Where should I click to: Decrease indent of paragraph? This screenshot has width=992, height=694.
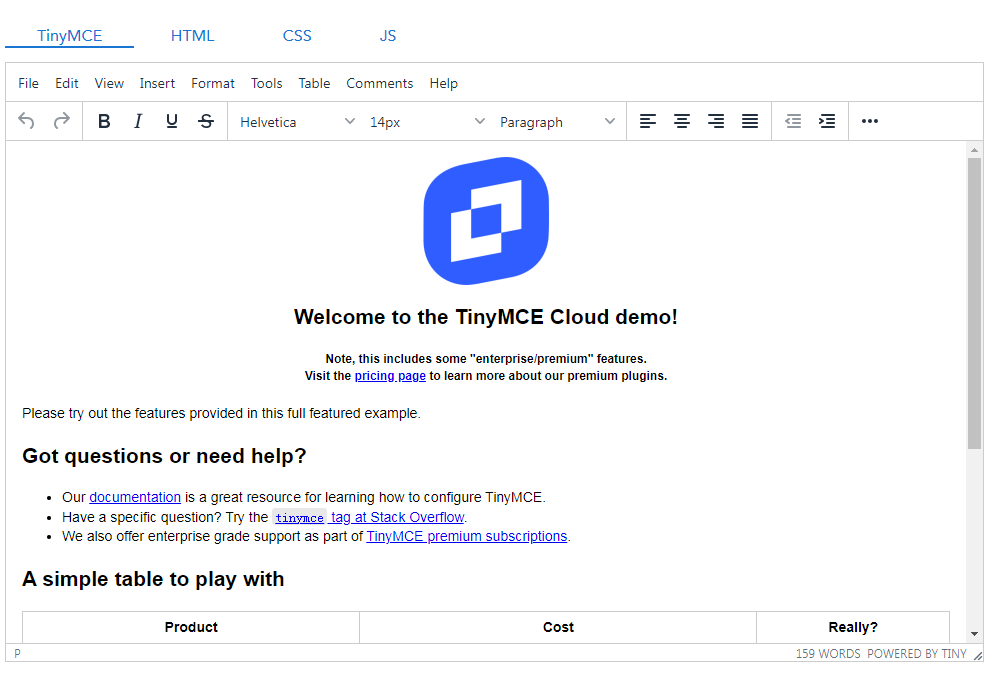point(793,121)
